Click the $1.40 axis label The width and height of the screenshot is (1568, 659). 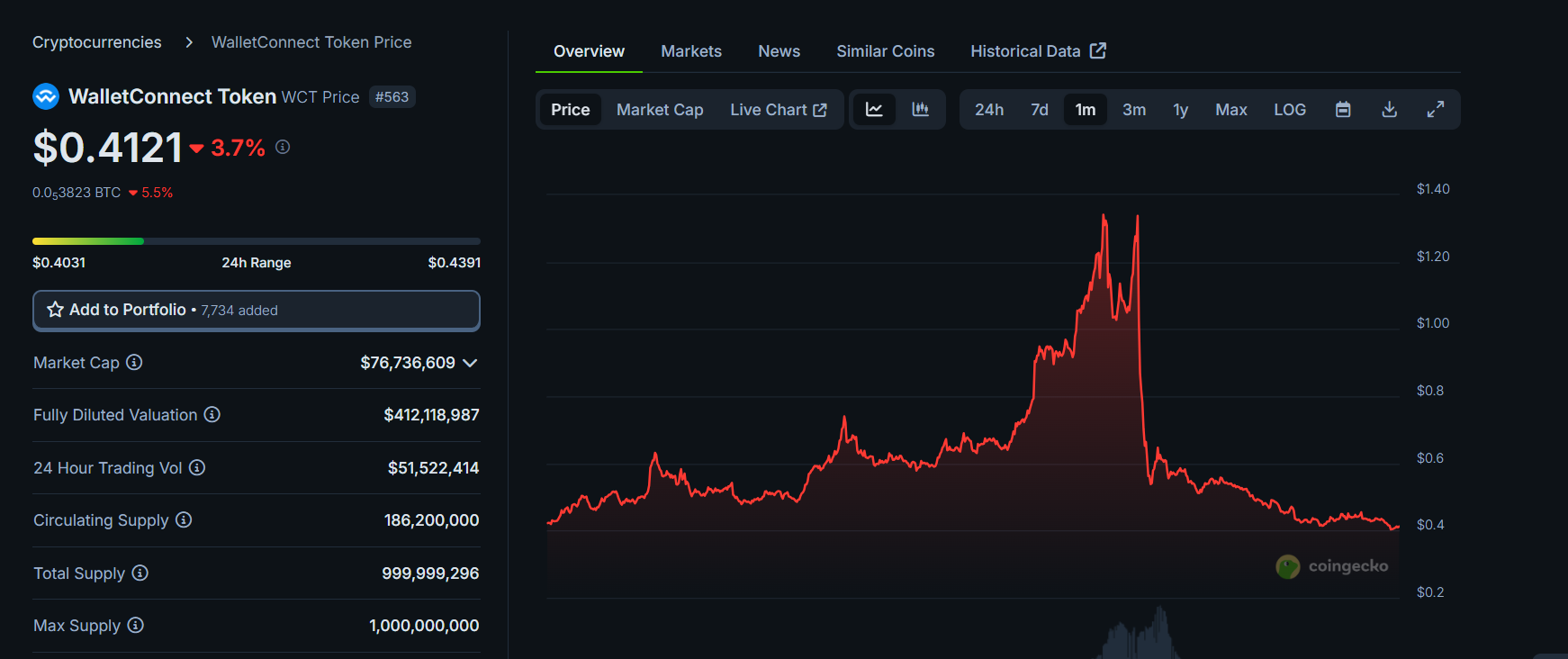coord(1433,189)
